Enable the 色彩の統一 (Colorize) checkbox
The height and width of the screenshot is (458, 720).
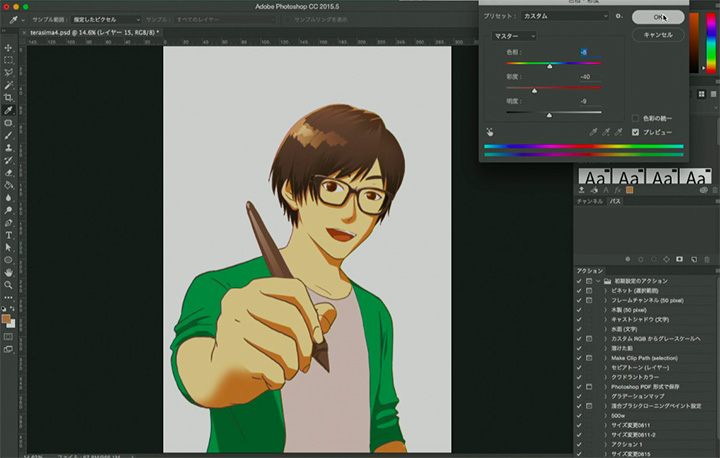tap(635, 119)
